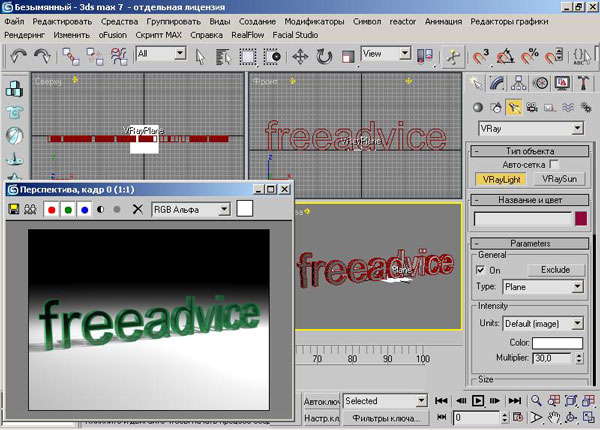Click the Use Pivot Point Center icon

click(x=425, y=57)
